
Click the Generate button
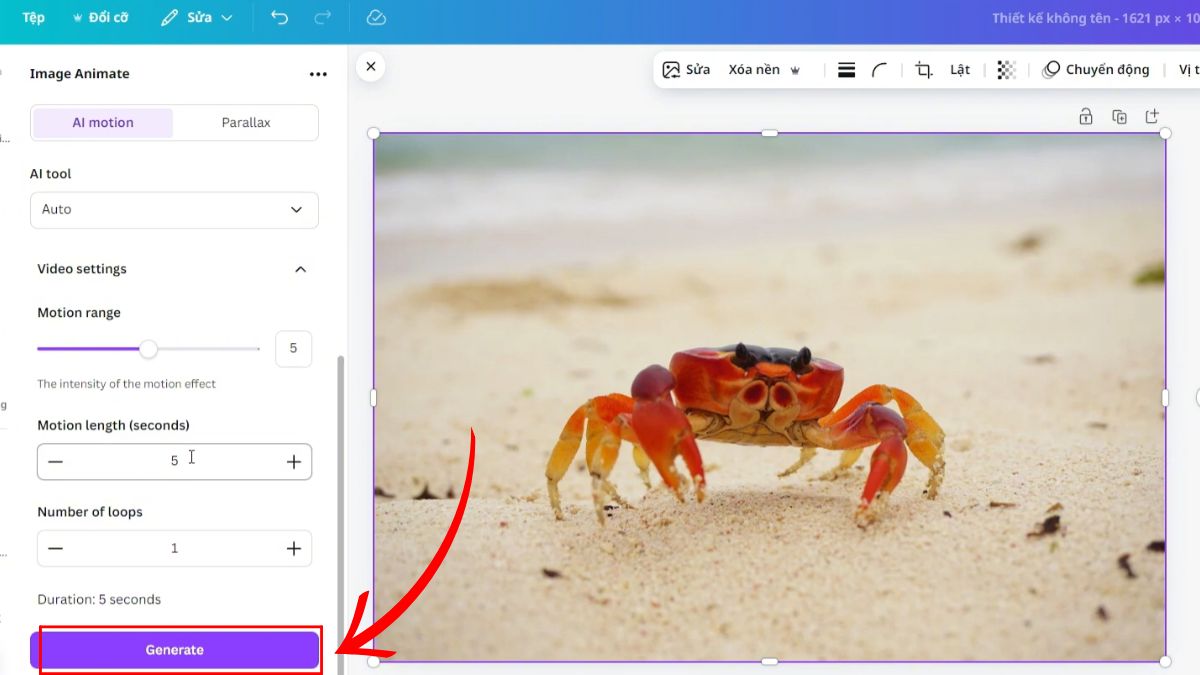[174, 649]
